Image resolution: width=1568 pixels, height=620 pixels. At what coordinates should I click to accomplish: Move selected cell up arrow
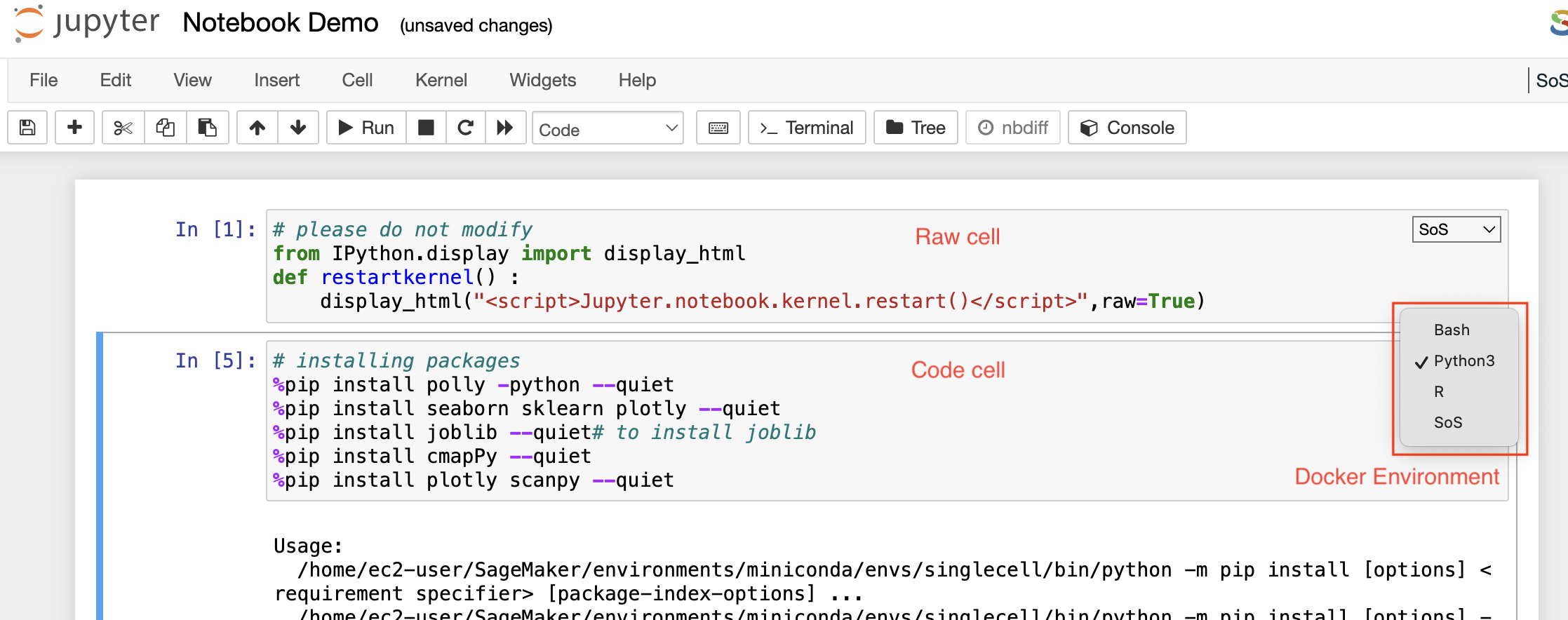(x=257, y=128)
